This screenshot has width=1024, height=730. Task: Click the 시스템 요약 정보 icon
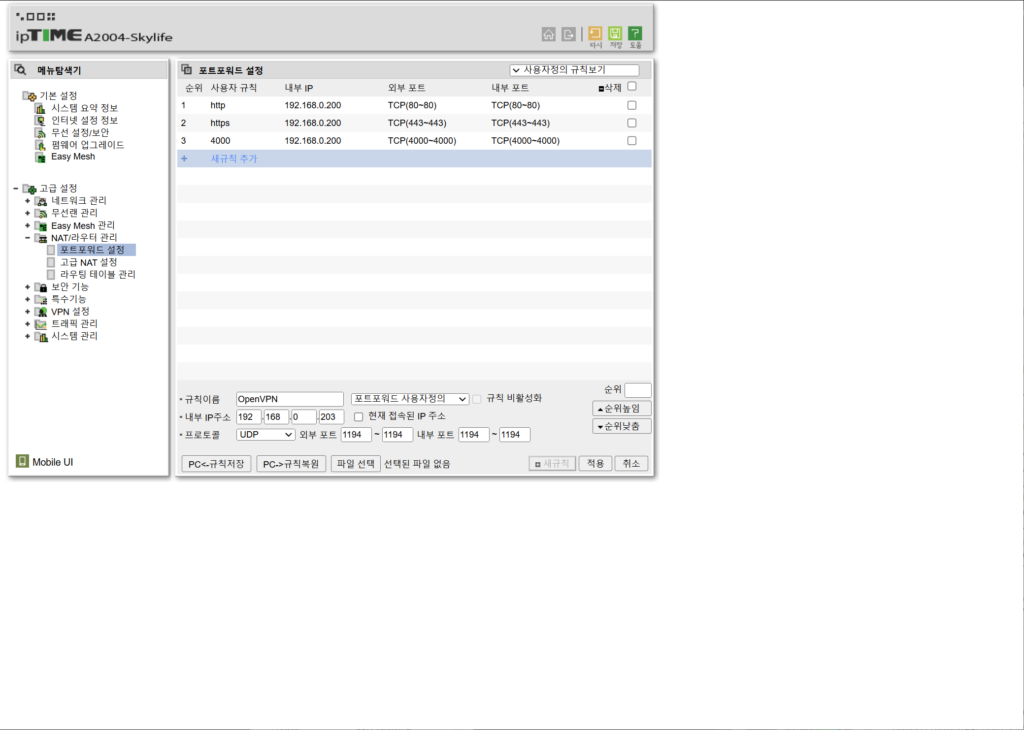tap(41, 108)
